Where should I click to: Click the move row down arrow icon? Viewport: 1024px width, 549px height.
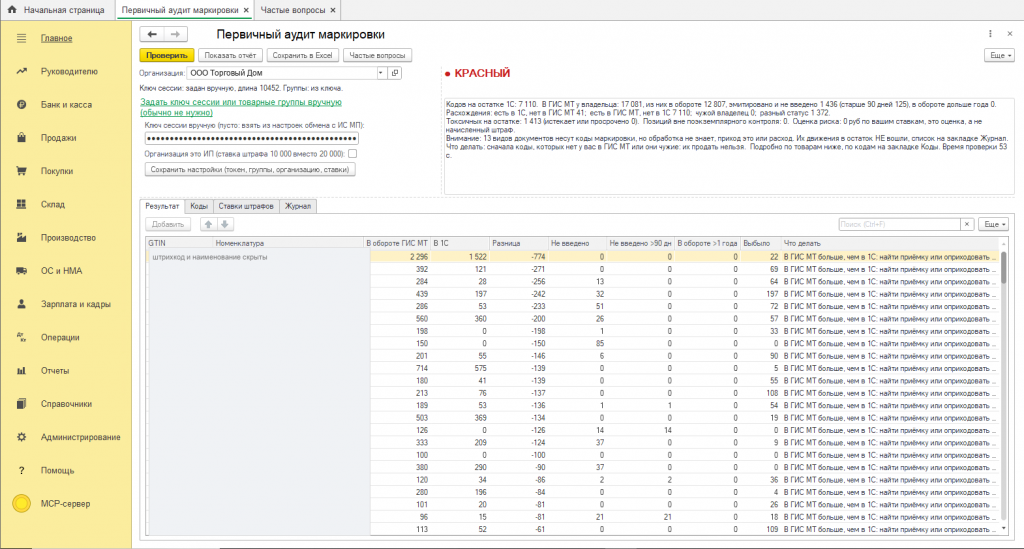pyautogui.click(x=225, y=224)
